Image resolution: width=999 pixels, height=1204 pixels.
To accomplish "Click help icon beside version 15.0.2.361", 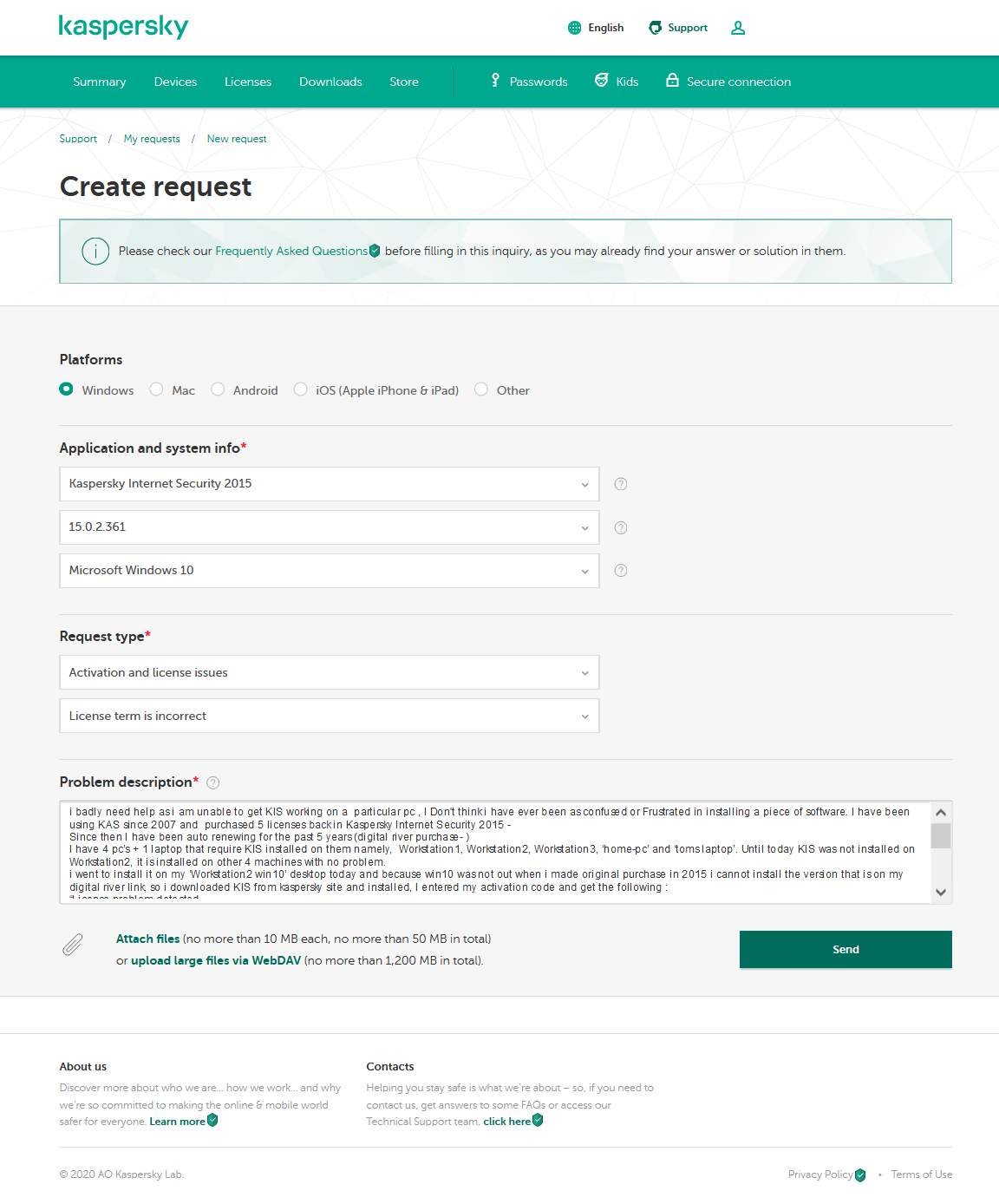I will click(x=621, y=527).
